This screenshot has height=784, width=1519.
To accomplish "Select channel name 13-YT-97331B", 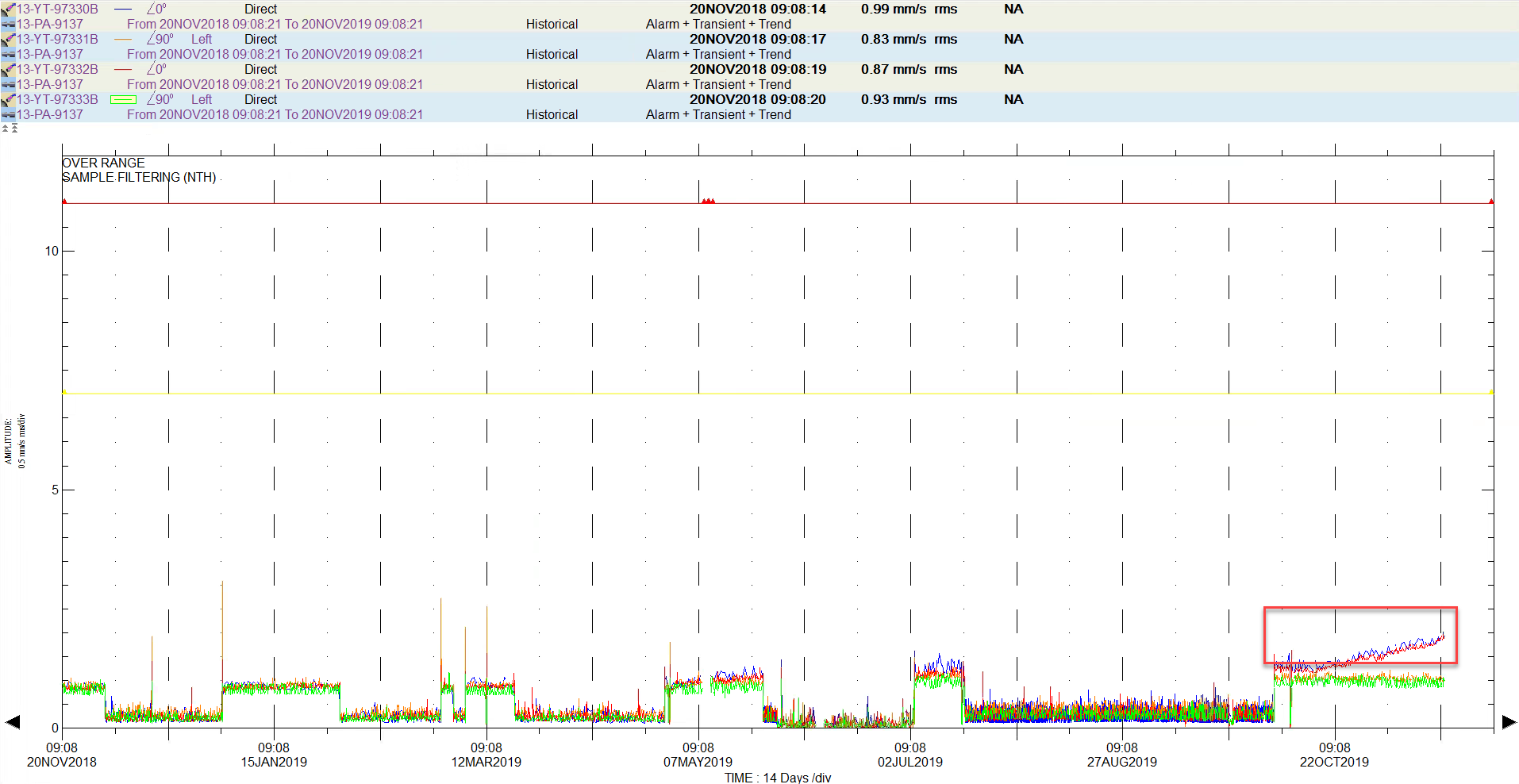I will point(58,40).
